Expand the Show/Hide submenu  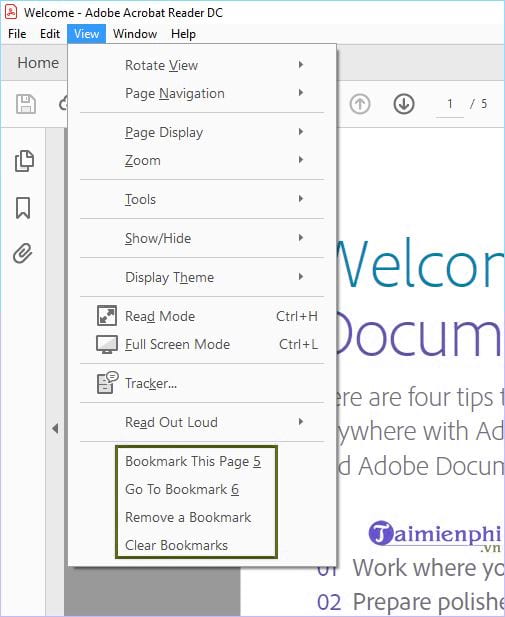[202, 238]
